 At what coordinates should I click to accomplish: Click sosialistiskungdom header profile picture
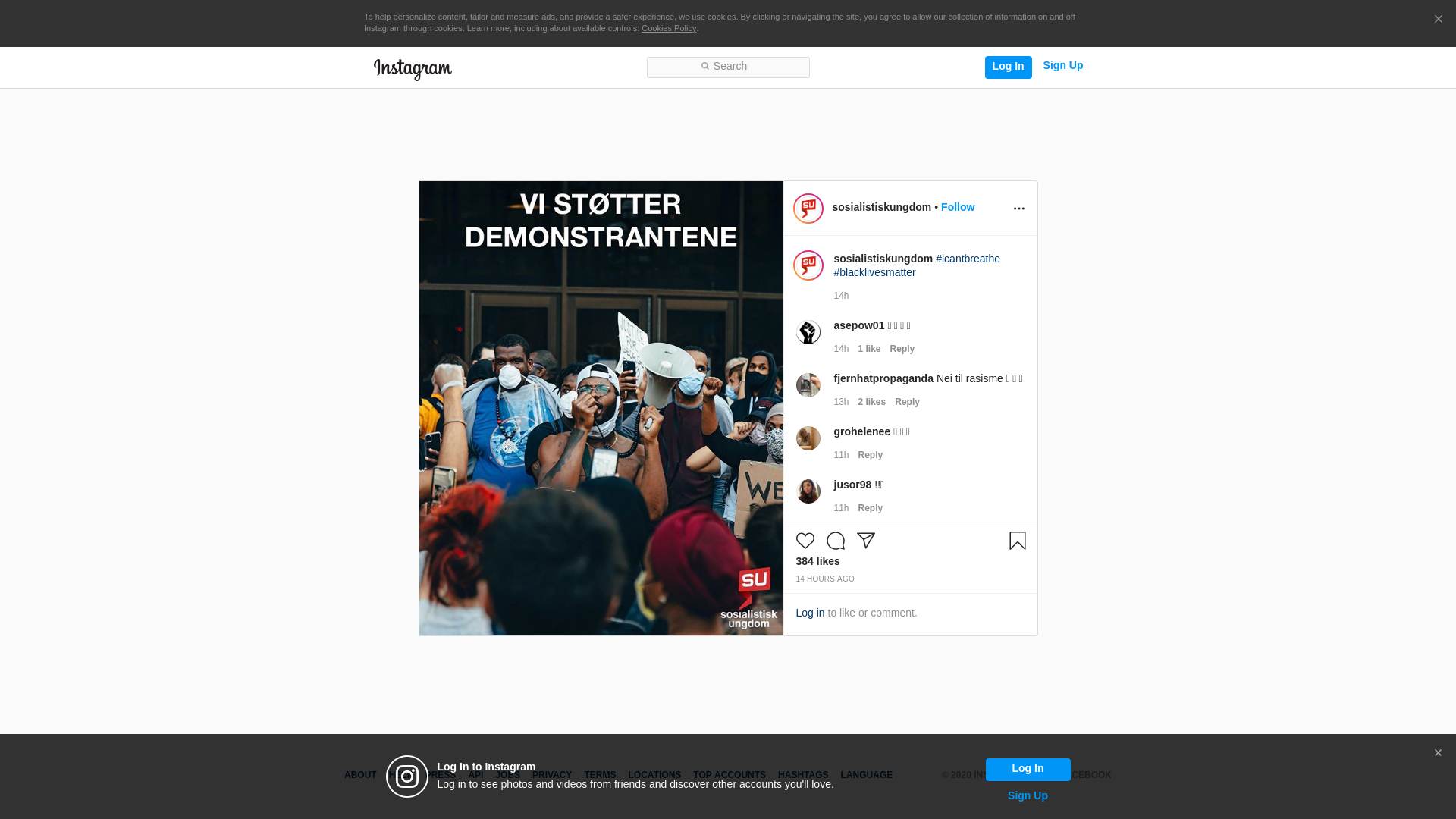808,209
